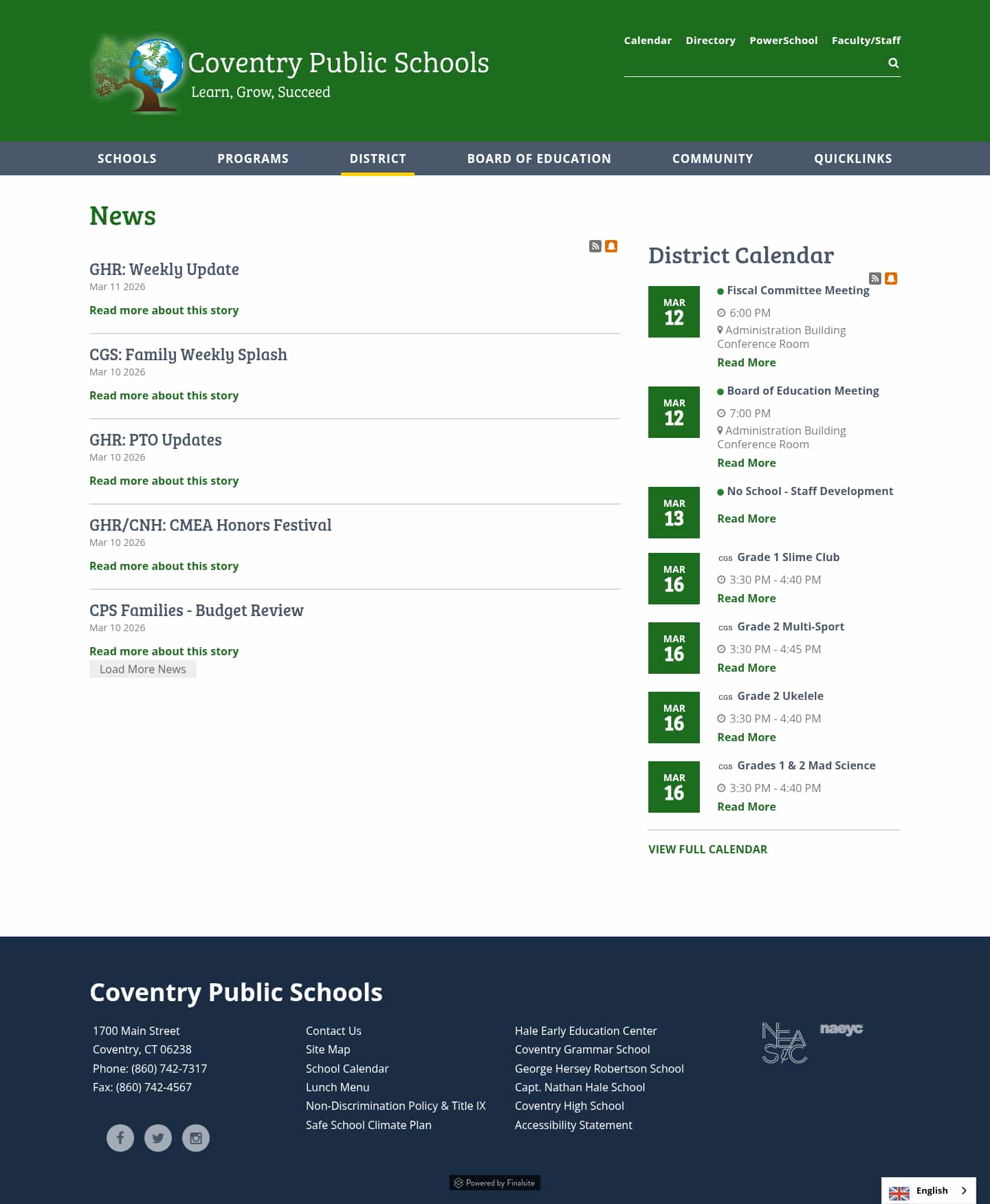The image size is (990, 1204).
Task: Open the Safe School Climate Plan link
Action: coord(368,1125)
